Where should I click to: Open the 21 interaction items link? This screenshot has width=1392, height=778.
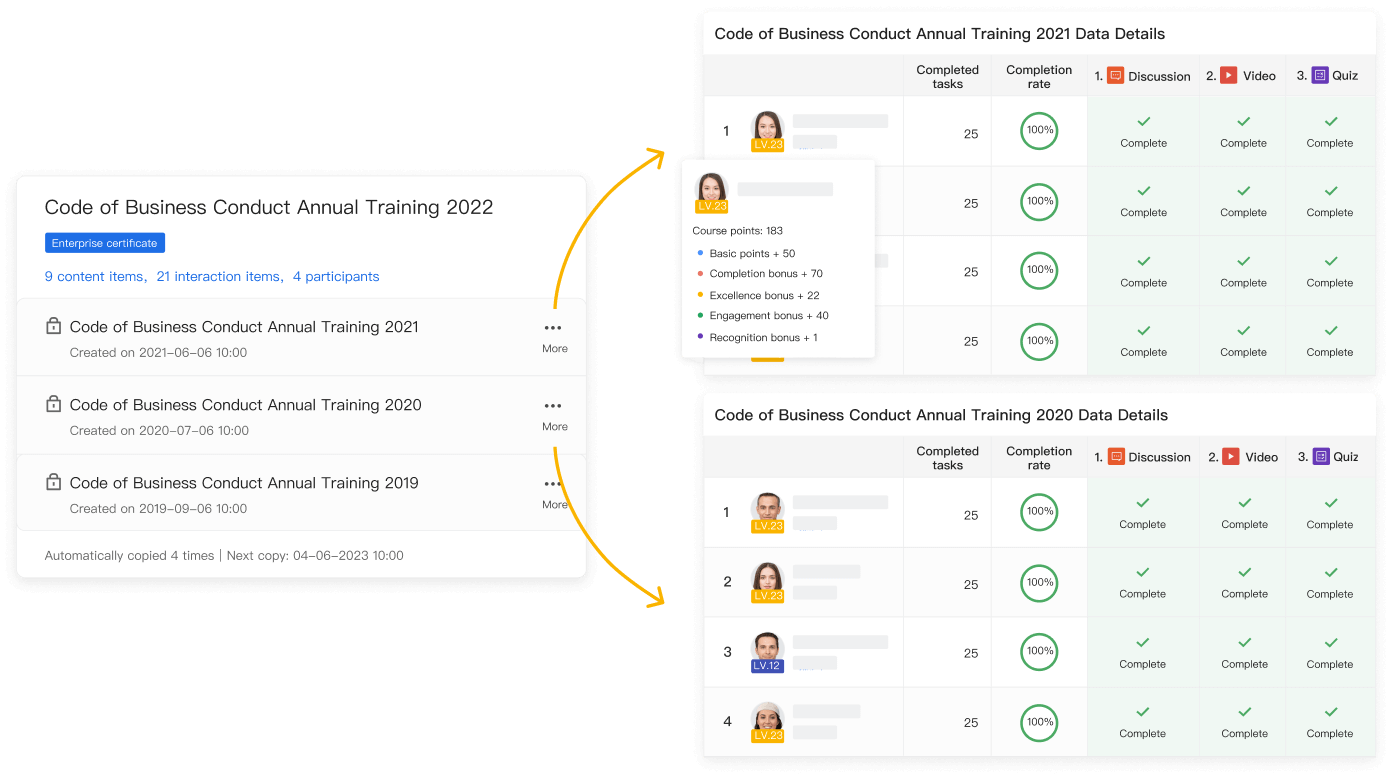click(218, 277)
